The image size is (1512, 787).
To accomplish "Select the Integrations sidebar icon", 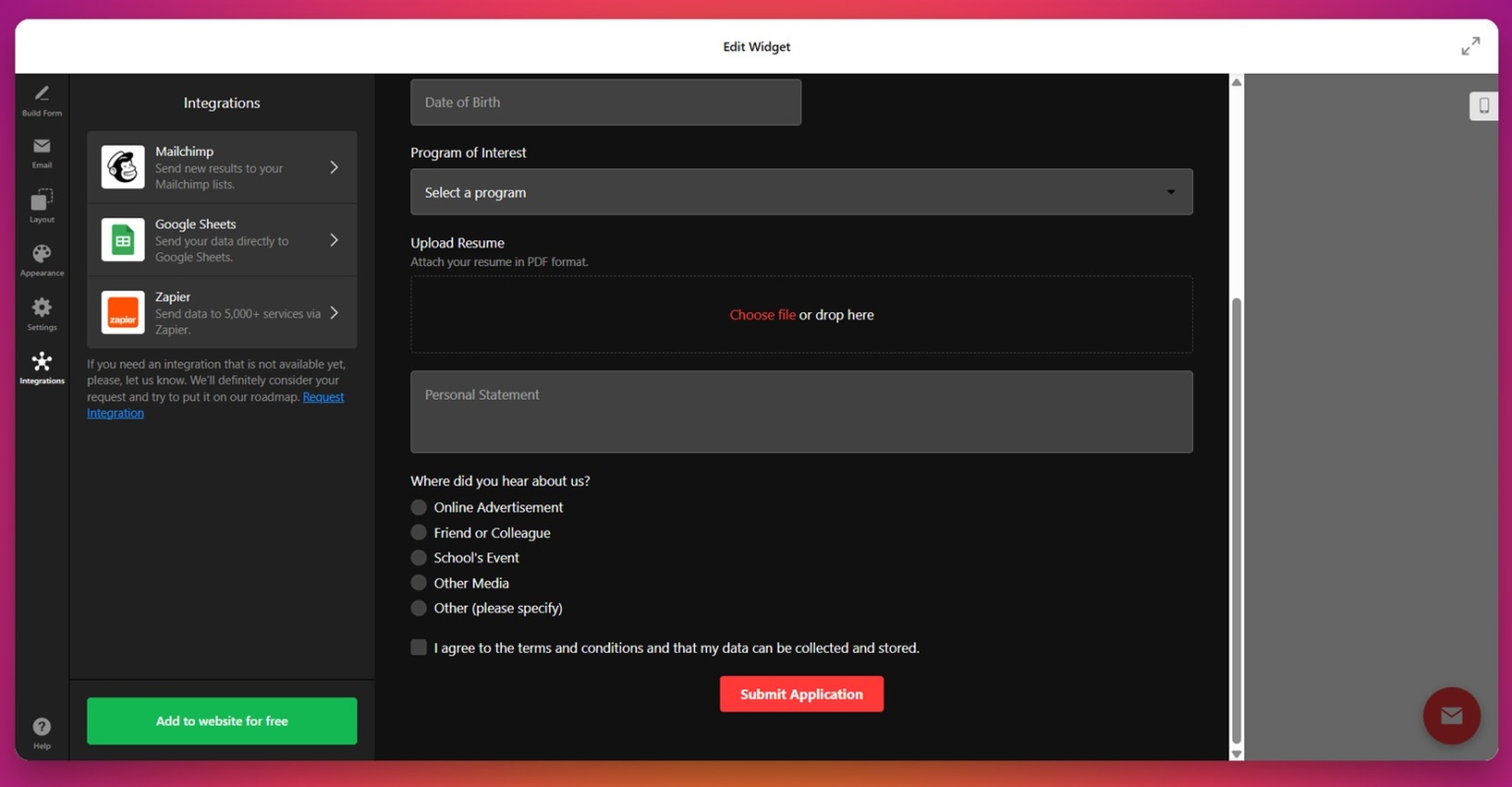I will (x=41, y=366).
